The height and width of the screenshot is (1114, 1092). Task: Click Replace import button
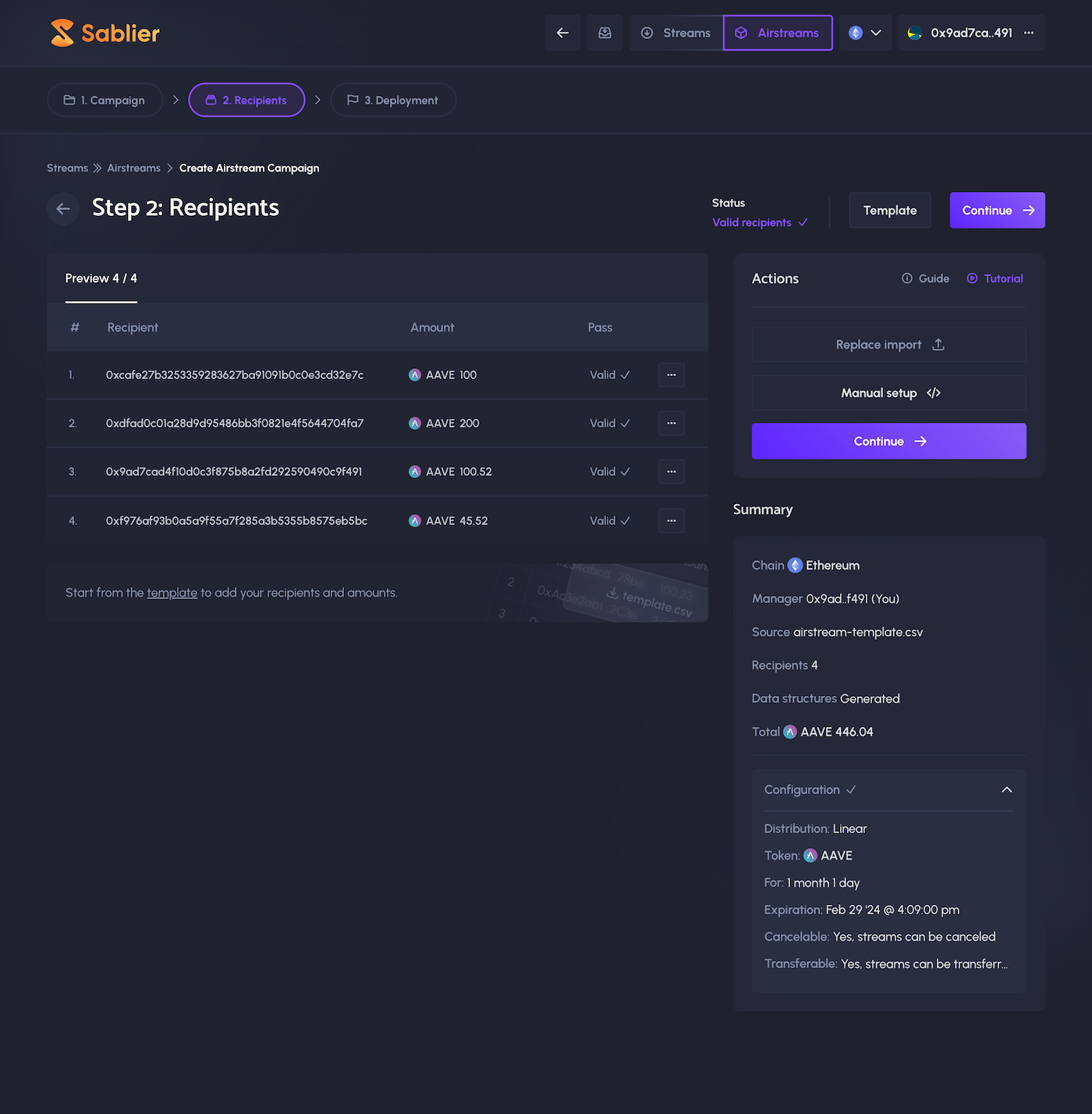tap(888, 345)
